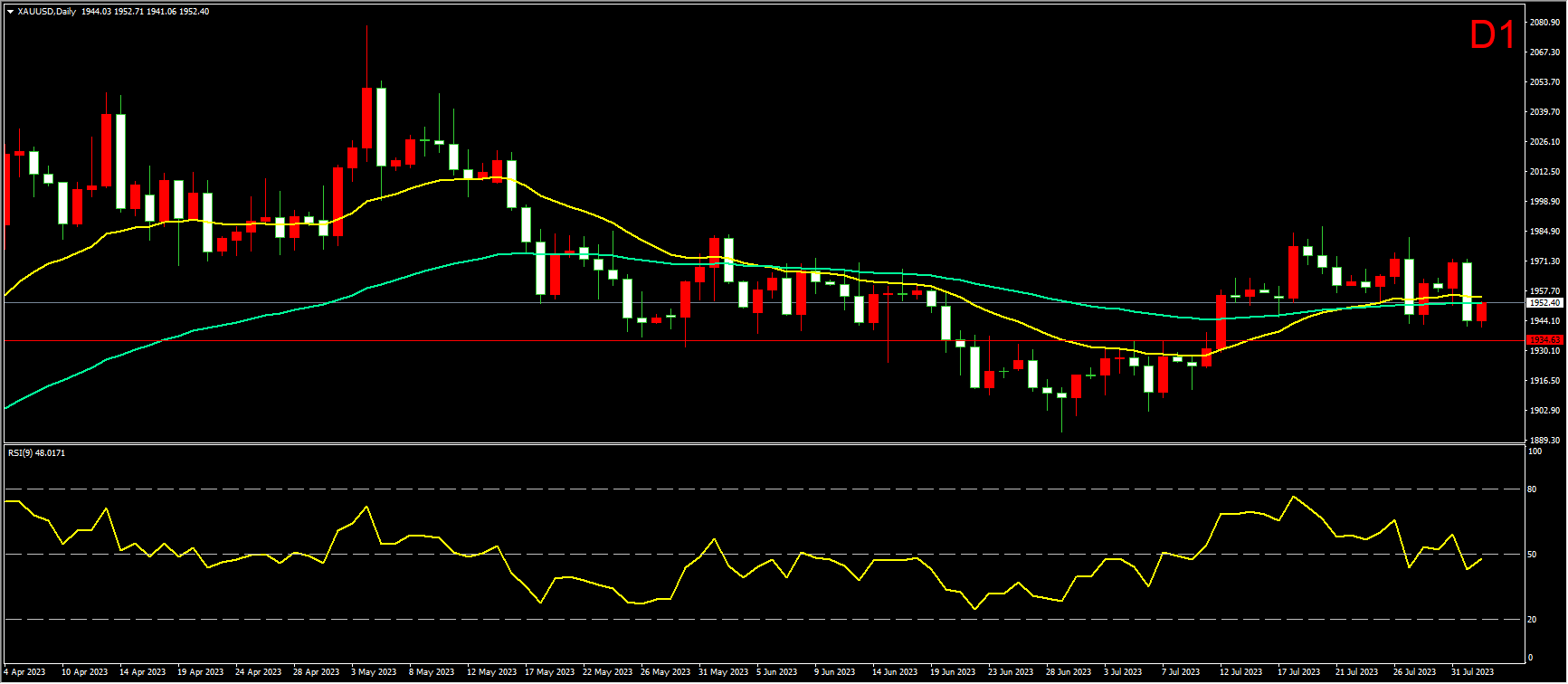Click the 1984.90 price scale label
Image resolution: width=1568 pixels, height=684 pixels.
click(x=1544, y=232)
